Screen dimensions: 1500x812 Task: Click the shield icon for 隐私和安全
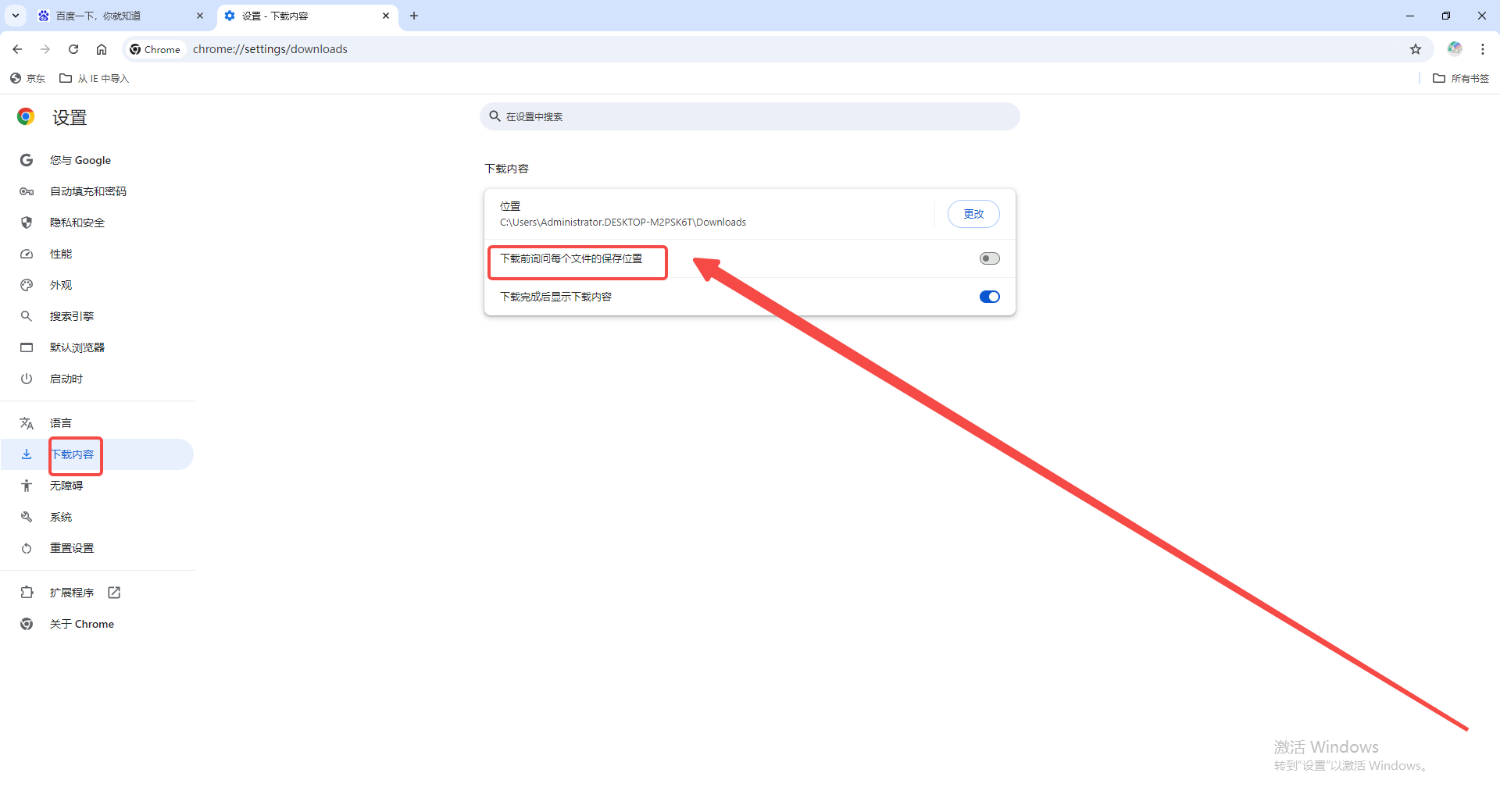(27, 223)
